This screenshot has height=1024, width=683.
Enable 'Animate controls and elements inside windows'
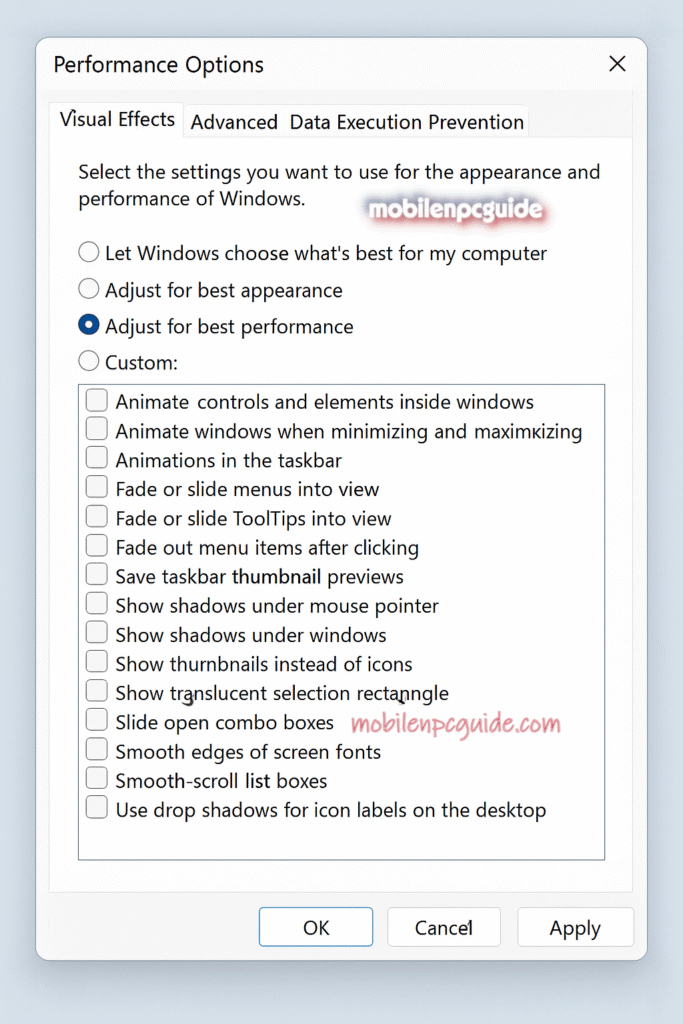click(x=96, y=400)
